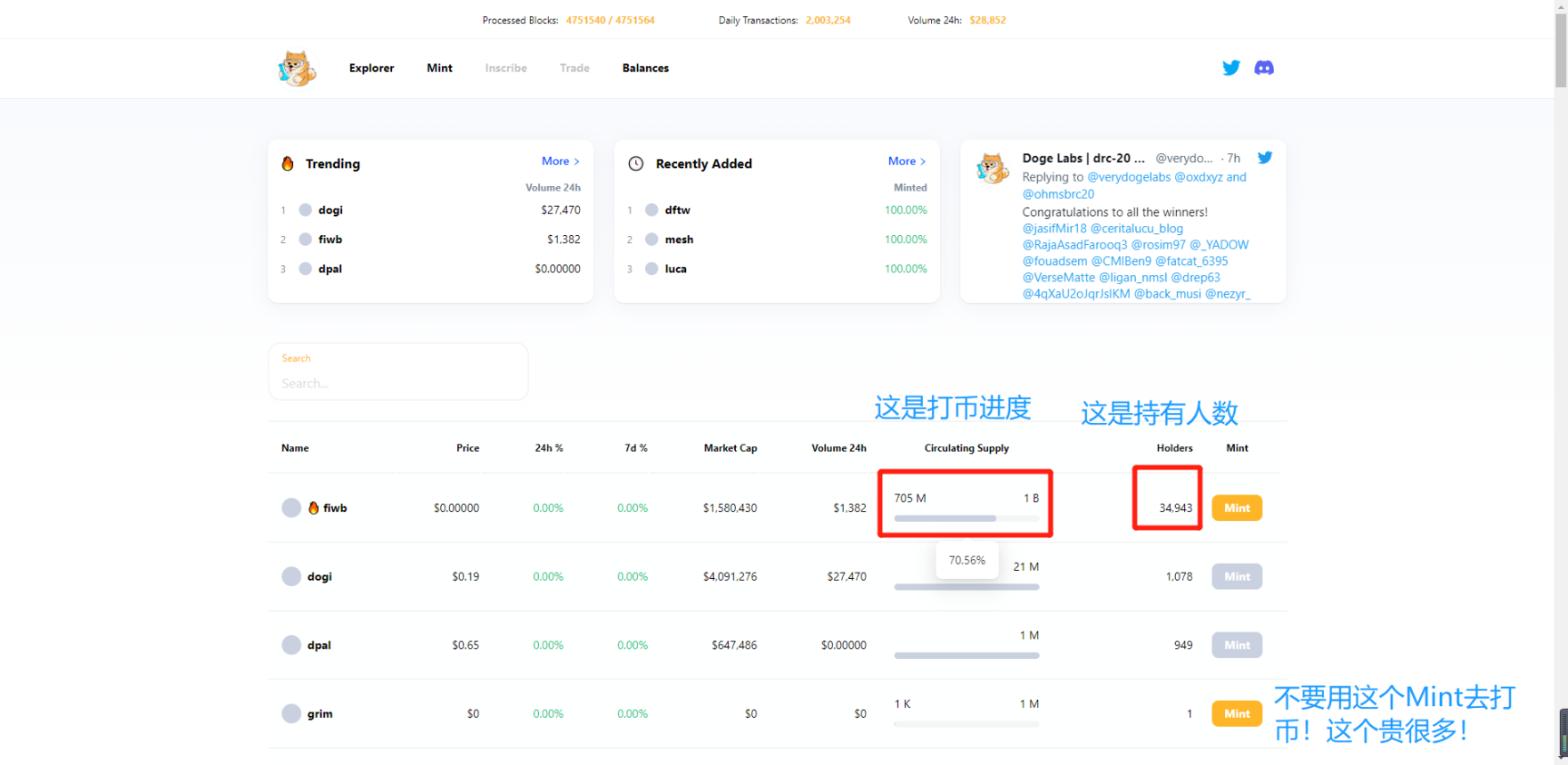This screenshot has height=765, width=1568.
Task: Open the Balances navigation item
Action: tap(645, 68)
